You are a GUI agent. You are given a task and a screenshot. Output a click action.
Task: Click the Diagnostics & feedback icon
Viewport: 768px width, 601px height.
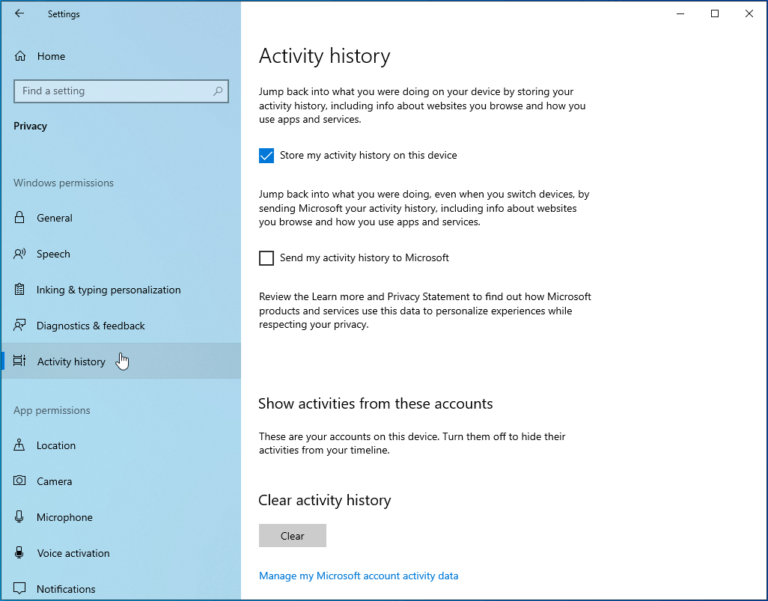pyautogui.click(x=19, y=325)
